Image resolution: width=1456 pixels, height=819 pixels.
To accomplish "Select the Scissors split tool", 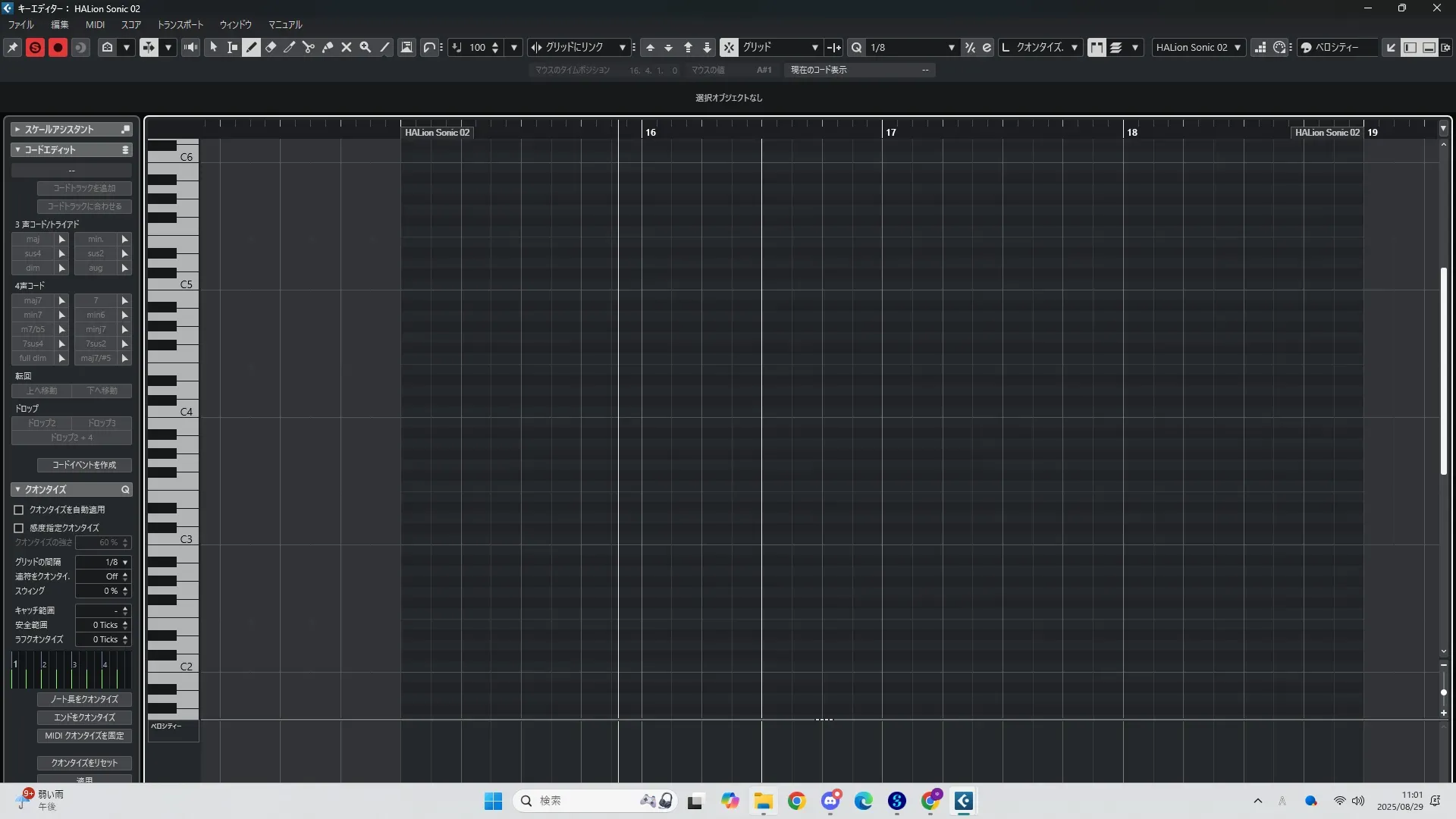I will (309, 47).
